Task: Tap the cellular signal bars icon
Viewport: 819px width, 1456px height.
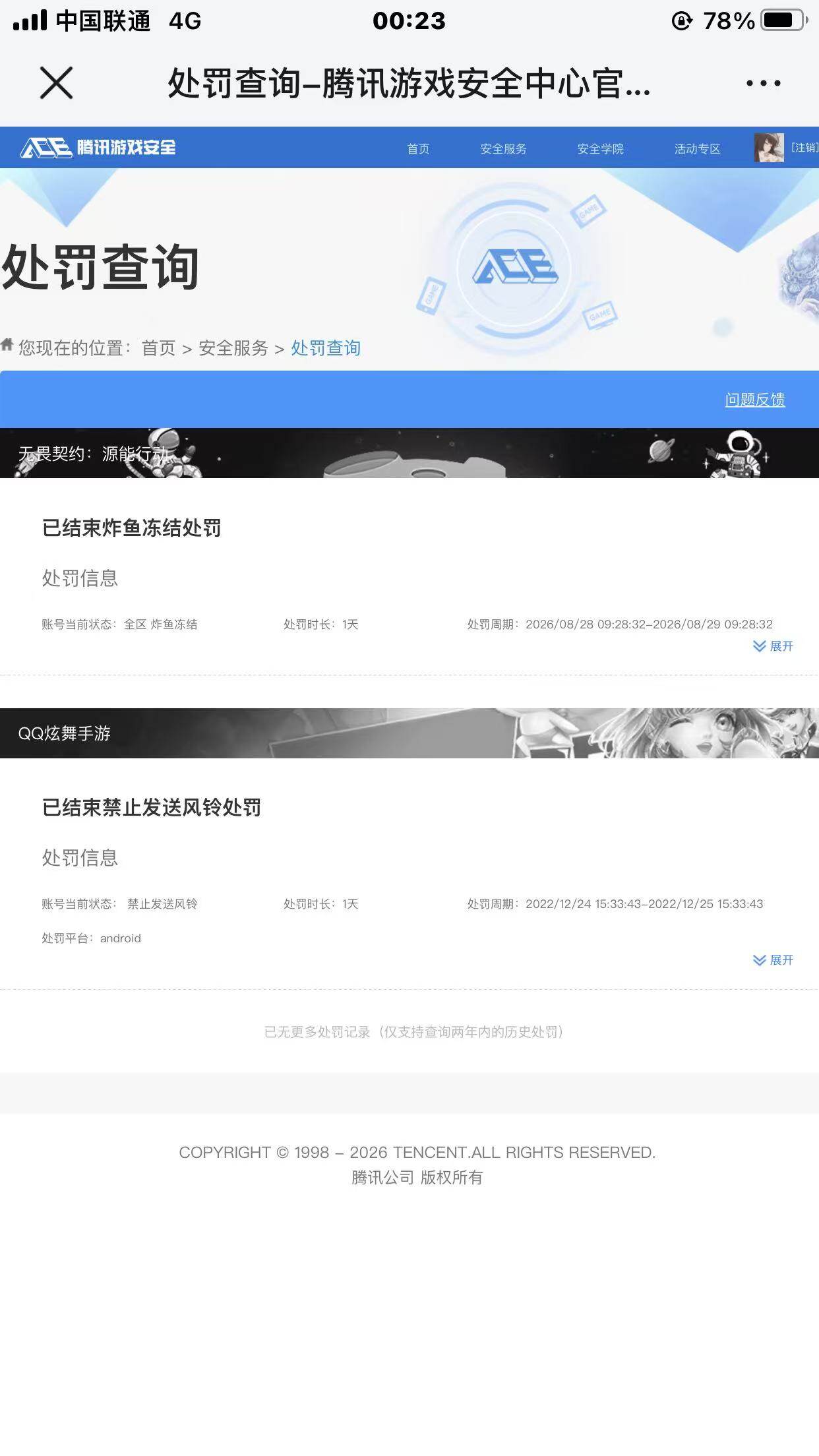Action: pos(30,20)
